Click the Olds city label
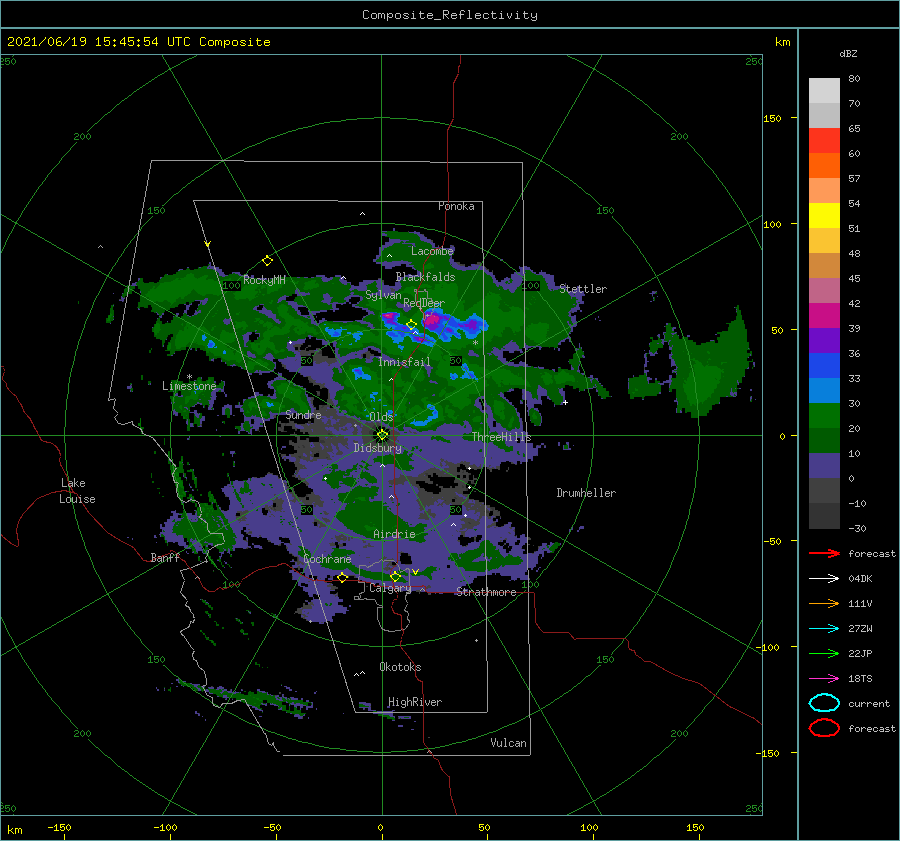The width and height of the screenshot is (900, 841). pyautogui.click(x=381, y=416)
